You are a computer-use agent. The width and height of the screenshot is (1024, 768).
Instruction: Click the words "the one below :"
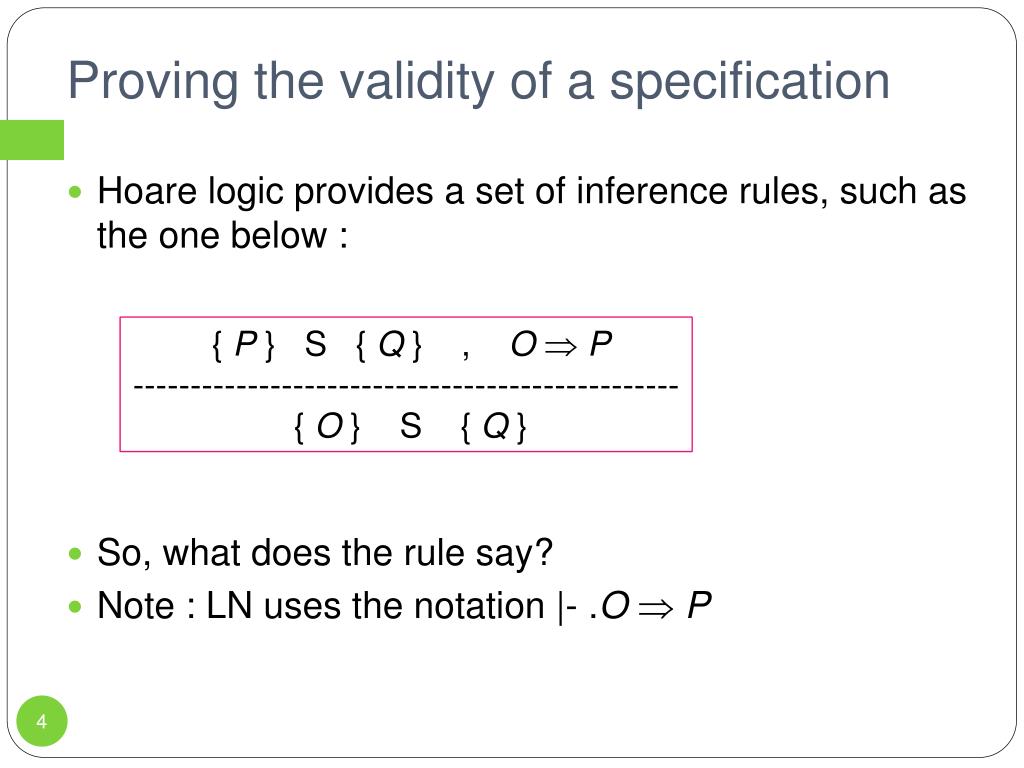coord(223,236)
